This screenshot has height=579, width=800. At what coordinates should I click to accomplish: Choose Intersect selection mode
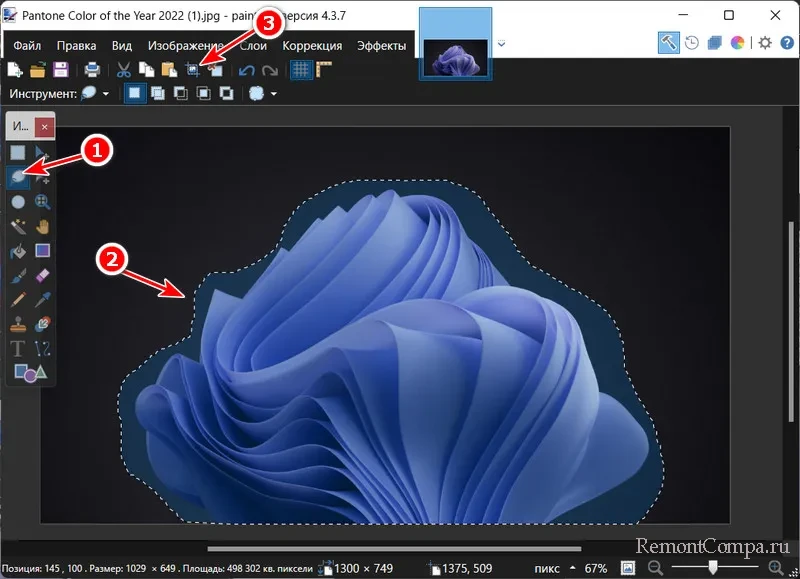pyautogui.click(x=204, y=93)
